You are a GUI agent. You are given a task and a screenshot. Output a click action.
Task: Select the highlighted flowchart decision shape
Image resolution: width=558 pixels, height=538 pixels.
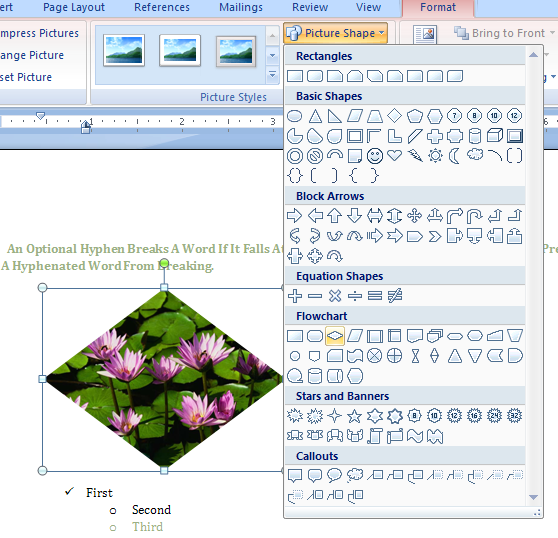[335, 336]
